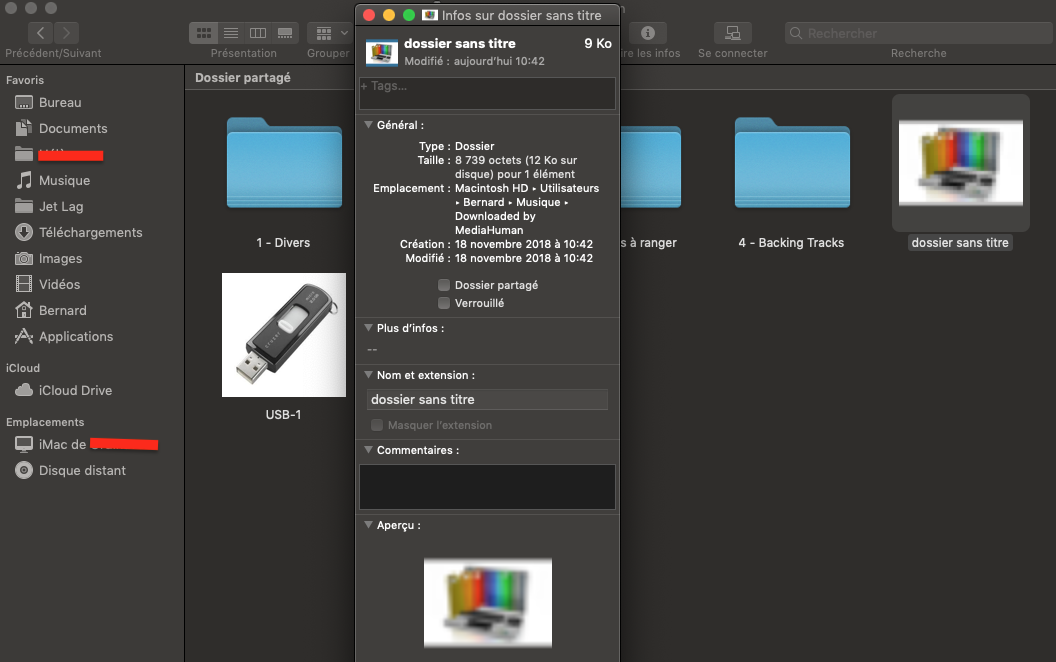Click the Aperçu preview image

[x=488, y=603]
